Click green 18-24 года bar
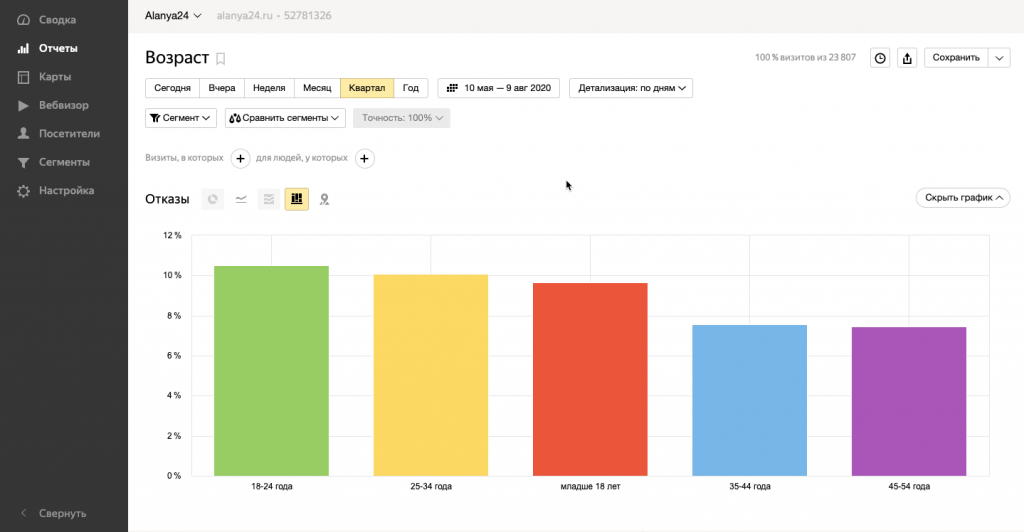This screenshot has height=532, width=1024. coord(272,371)
